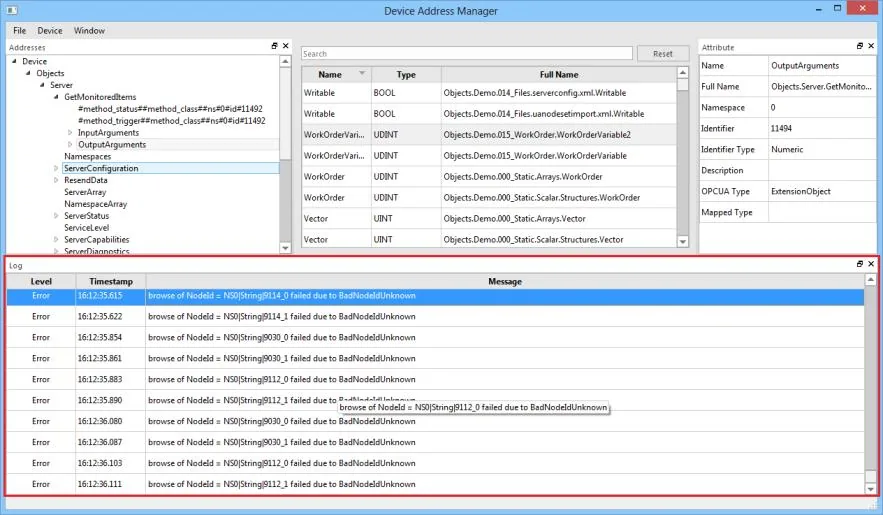Collapse the Device tree node

click(x=14, y=61)
